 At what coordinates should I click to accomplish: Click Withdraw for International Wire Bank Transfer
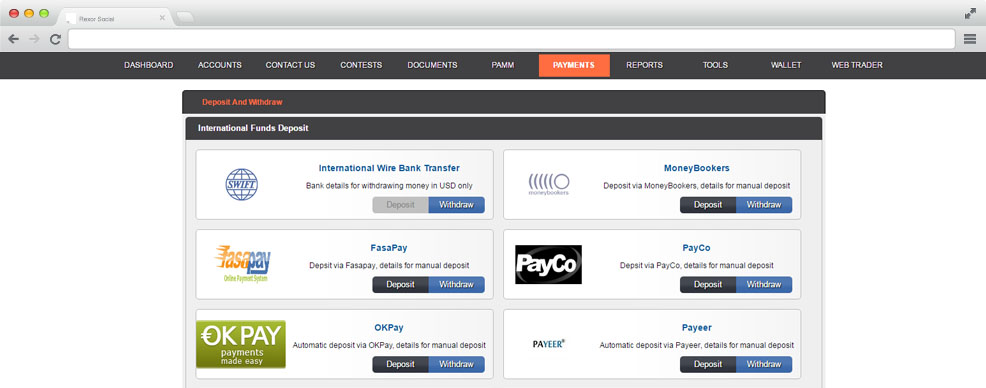tap(457, 205)
